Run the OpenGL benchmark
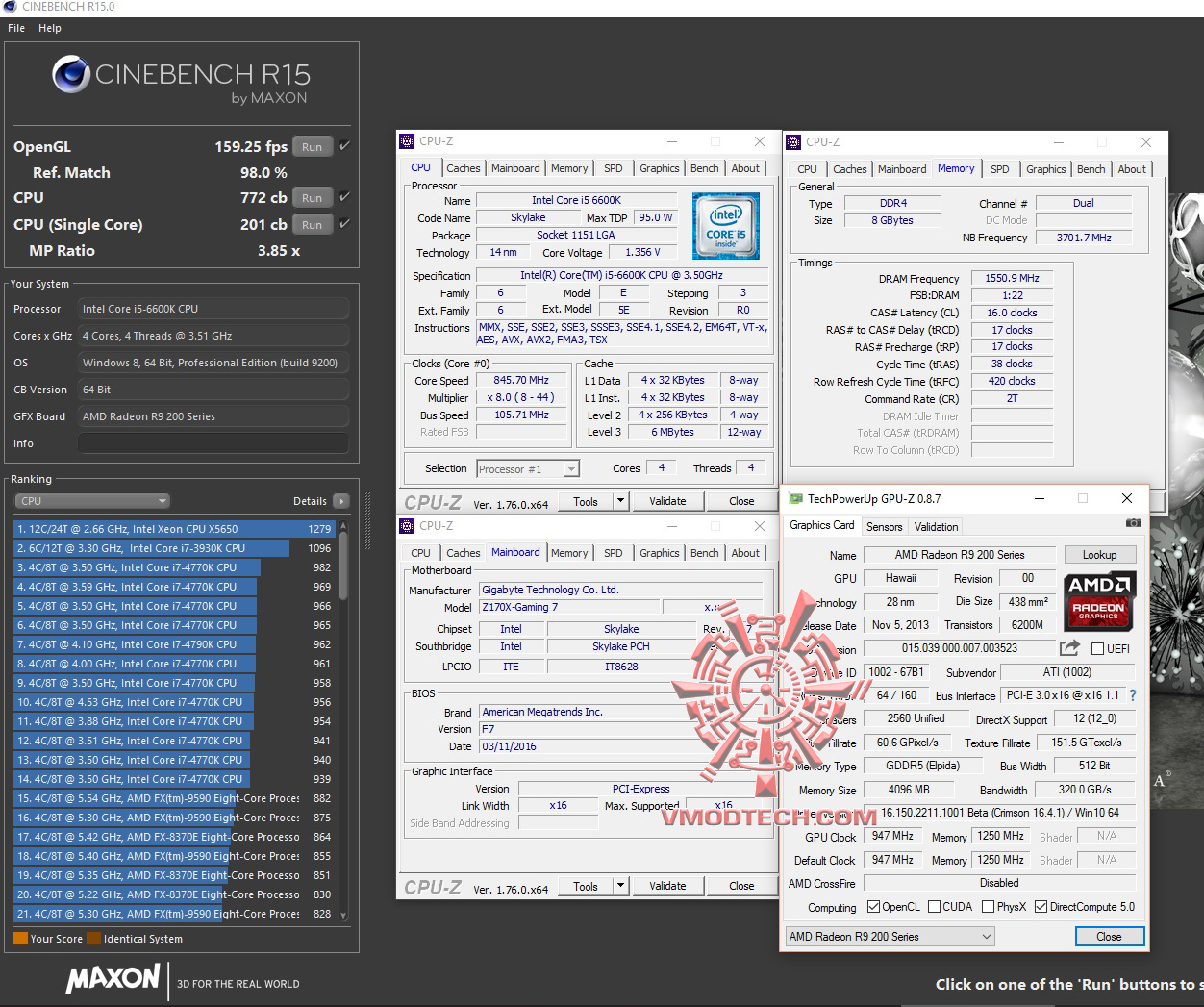 coord(313,147)
